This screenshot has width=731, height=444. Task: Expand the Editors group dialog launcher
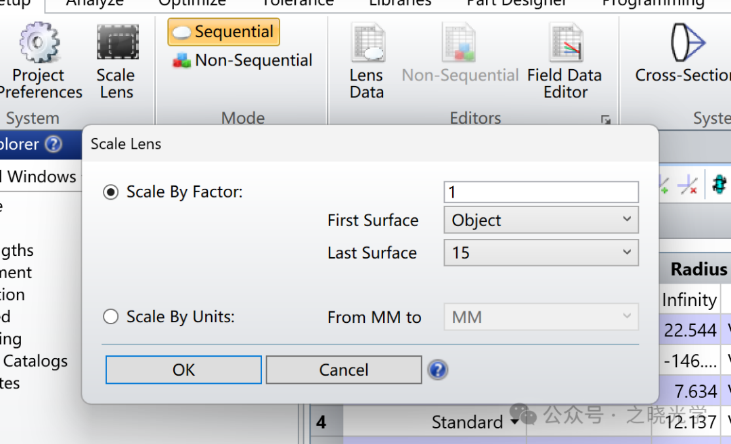coord(605,119)
